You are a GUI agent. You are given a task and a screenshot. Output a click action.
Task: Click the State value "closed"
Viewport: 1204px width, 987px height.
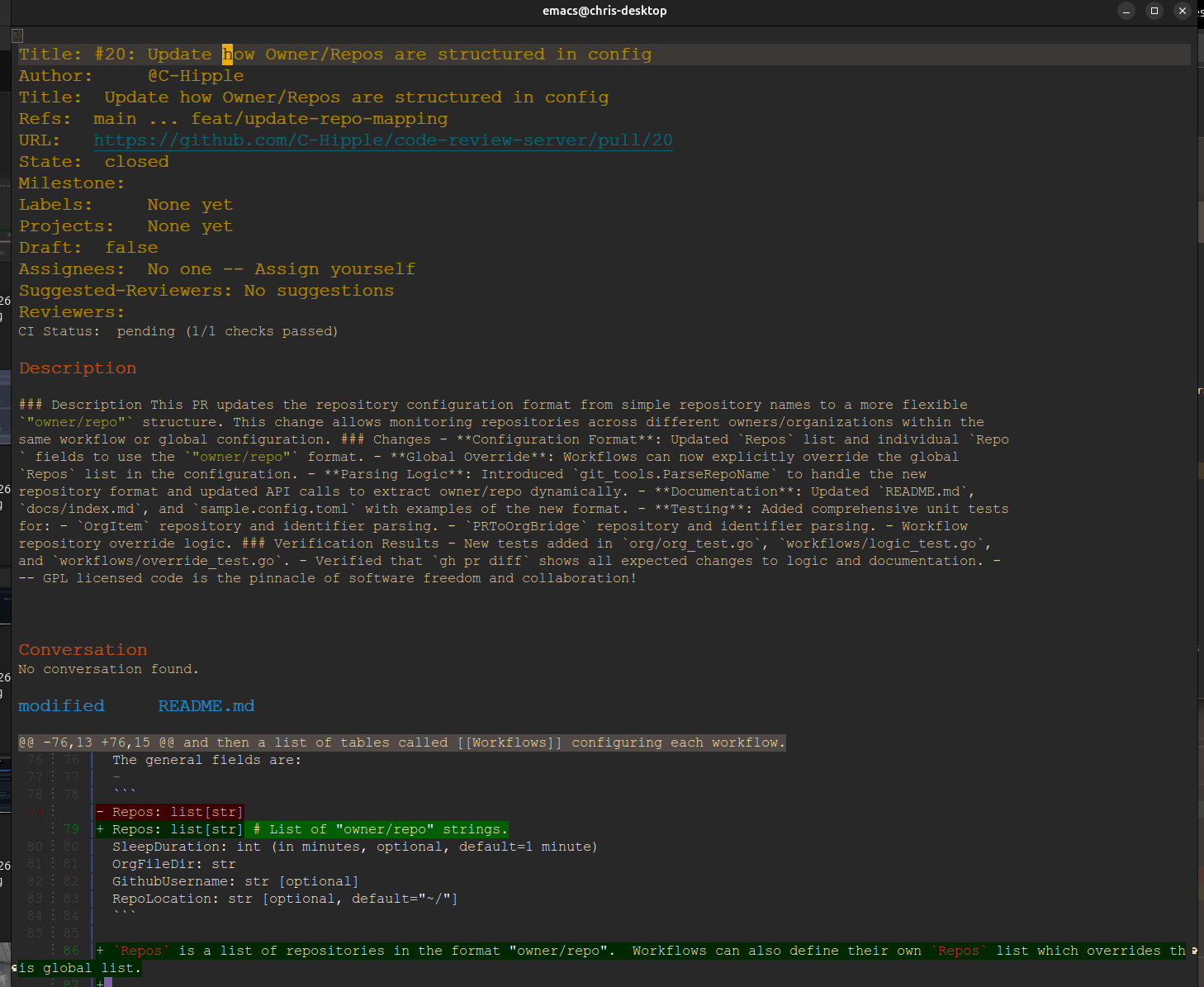point(137,162)
